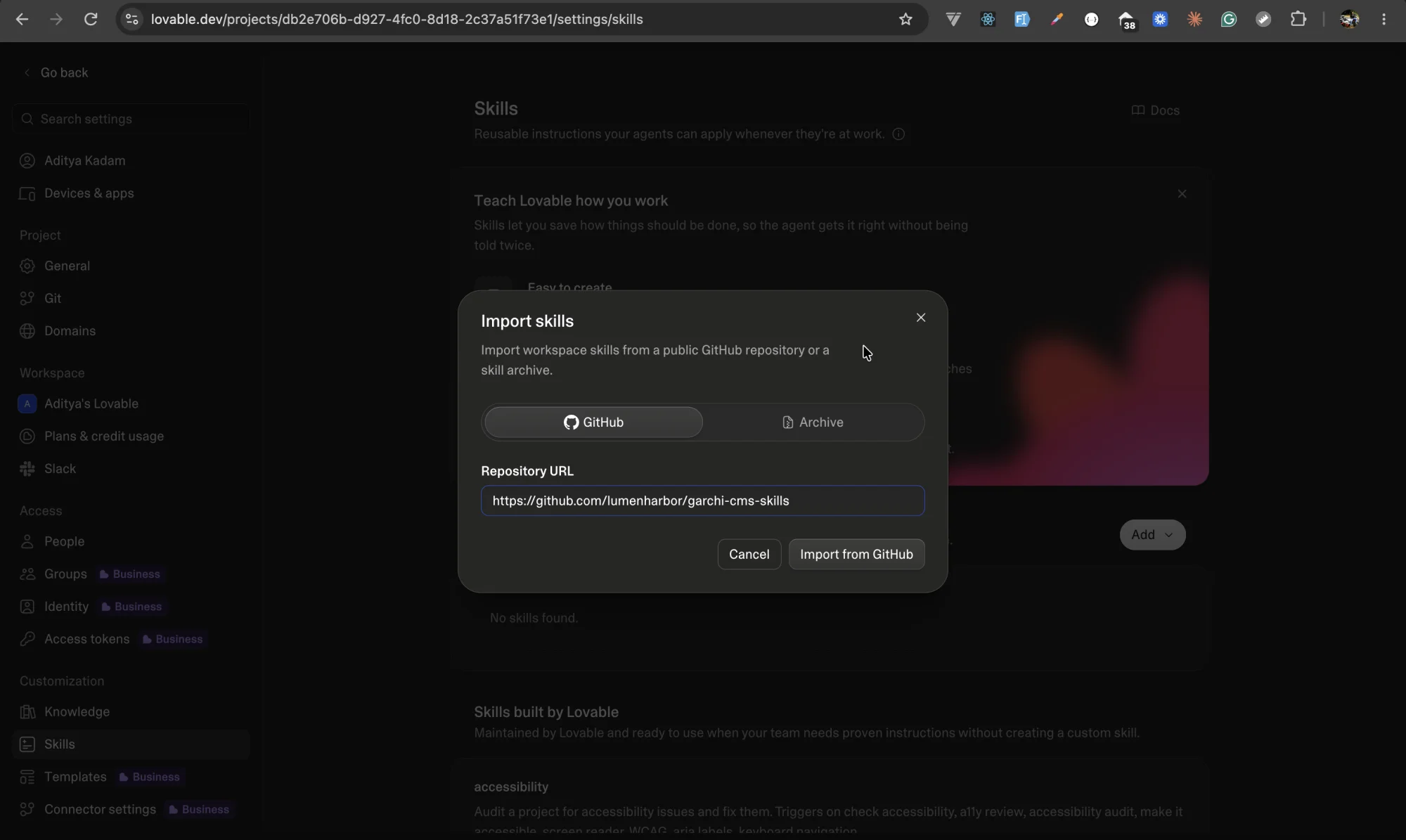Open the Add dropdown
The image size is (1406, 840).
pos(1152,535)
